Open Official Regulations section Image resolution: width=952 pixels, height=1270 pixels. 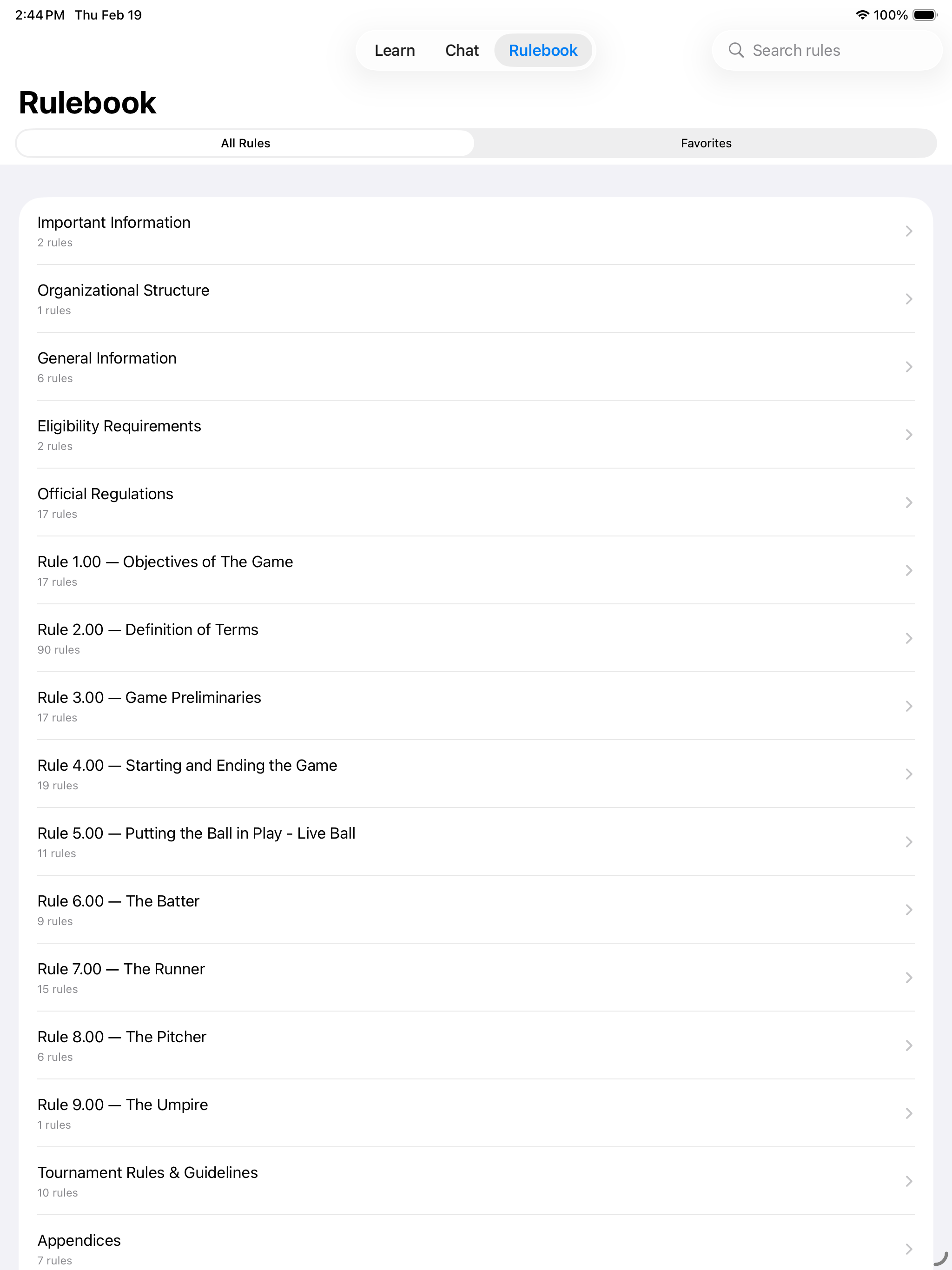(476, 503)
